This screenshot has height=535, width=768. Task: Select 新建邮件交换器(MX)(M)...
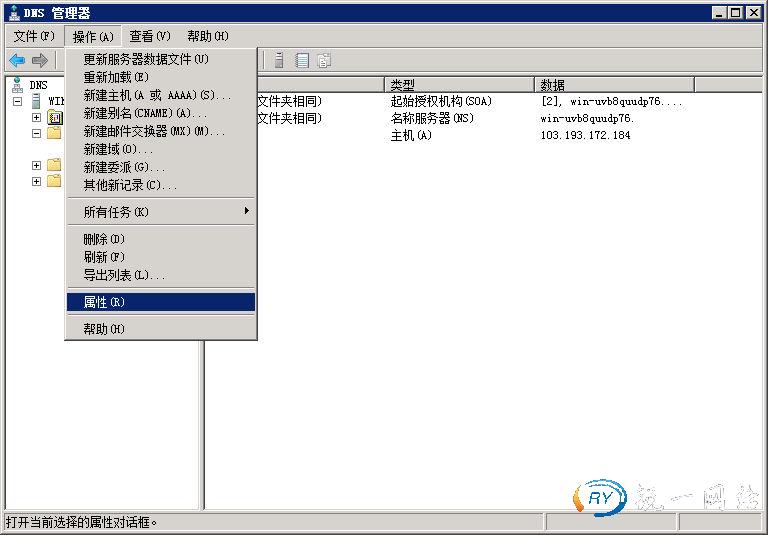tap(161, 131)
